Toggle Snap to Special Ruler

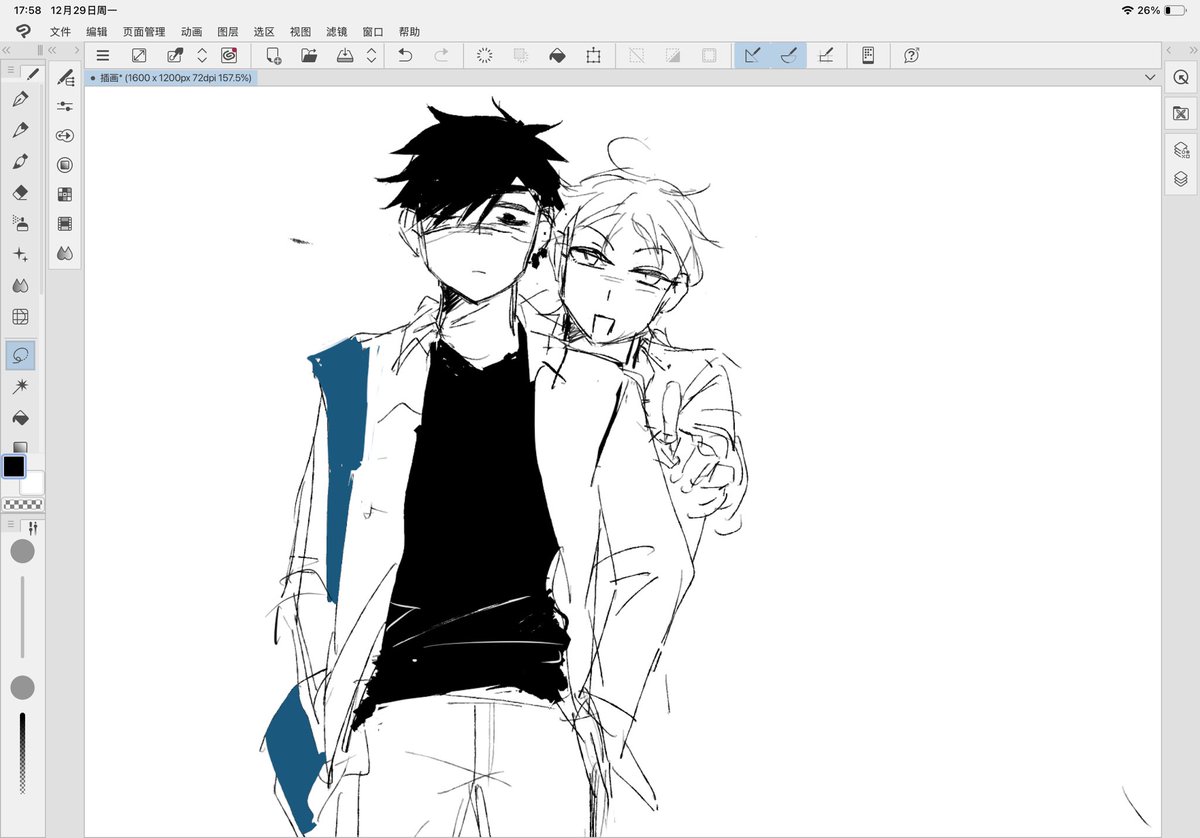pos(788,56)
